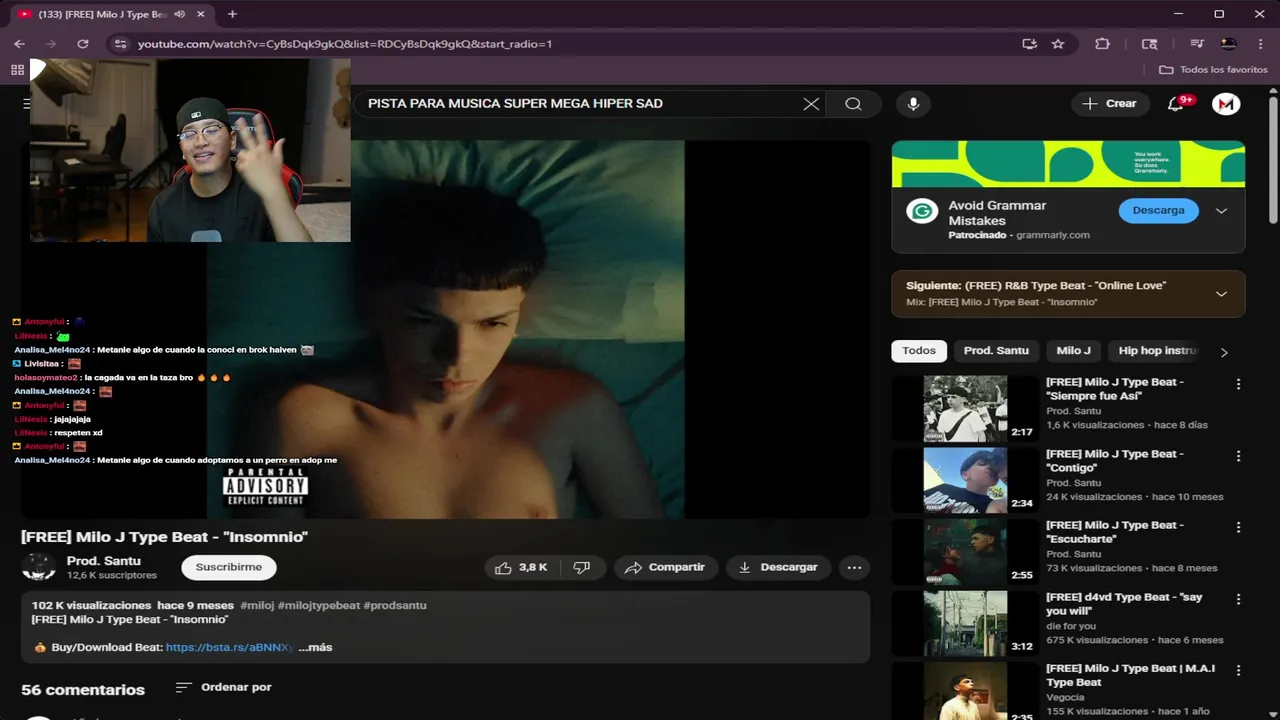Dislike the video with the thumbs down

point(582,567)
